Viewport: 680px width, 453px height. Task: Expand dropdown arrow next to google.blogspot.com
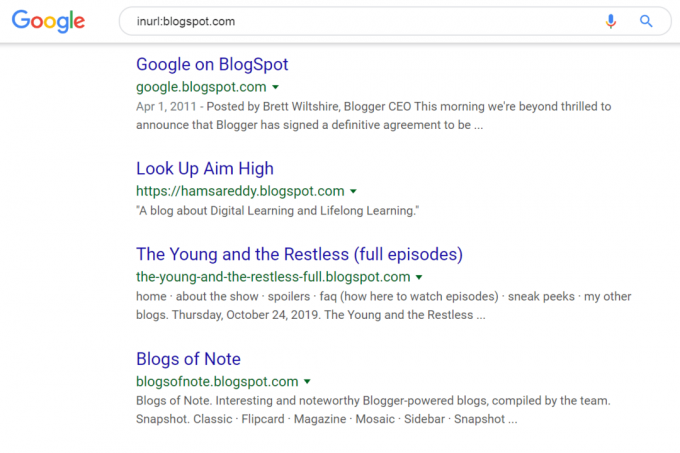275,87
